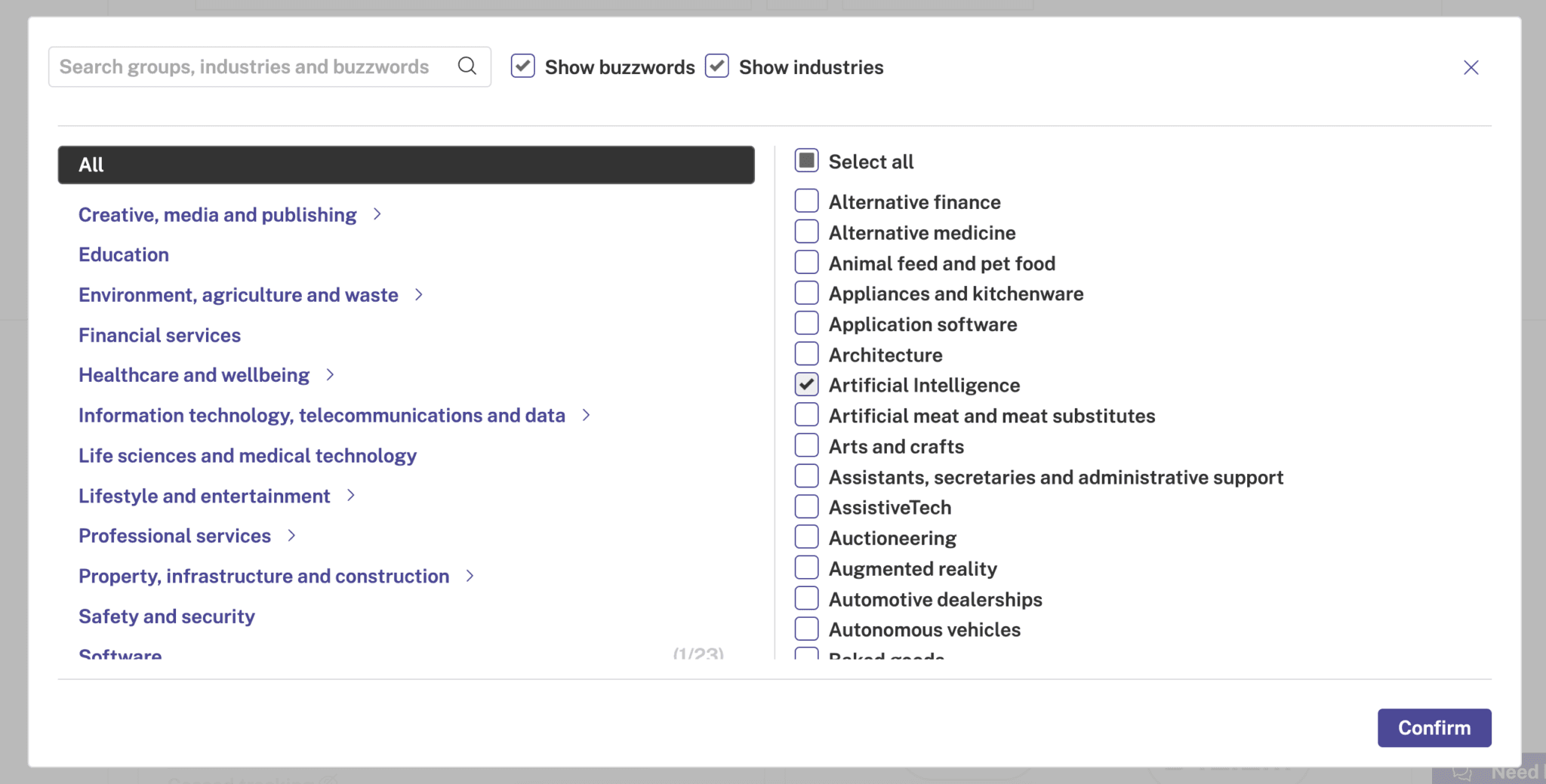This screenshot has height=784, width=1546.
Task: Open Property, infrastructure and construction group
Action: pos(264,576)
